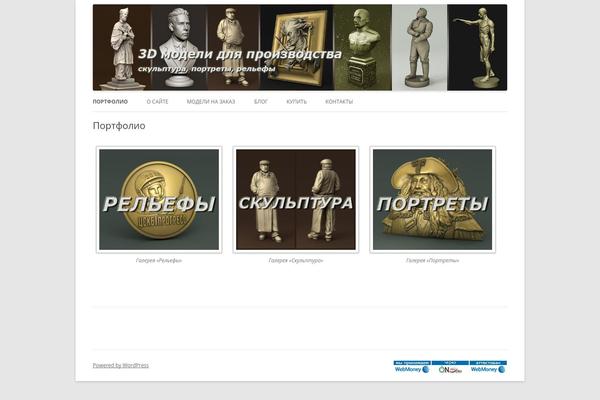Click the middle ON badge in footer
This screenshot has height=400, width=600.
[450, 367]
